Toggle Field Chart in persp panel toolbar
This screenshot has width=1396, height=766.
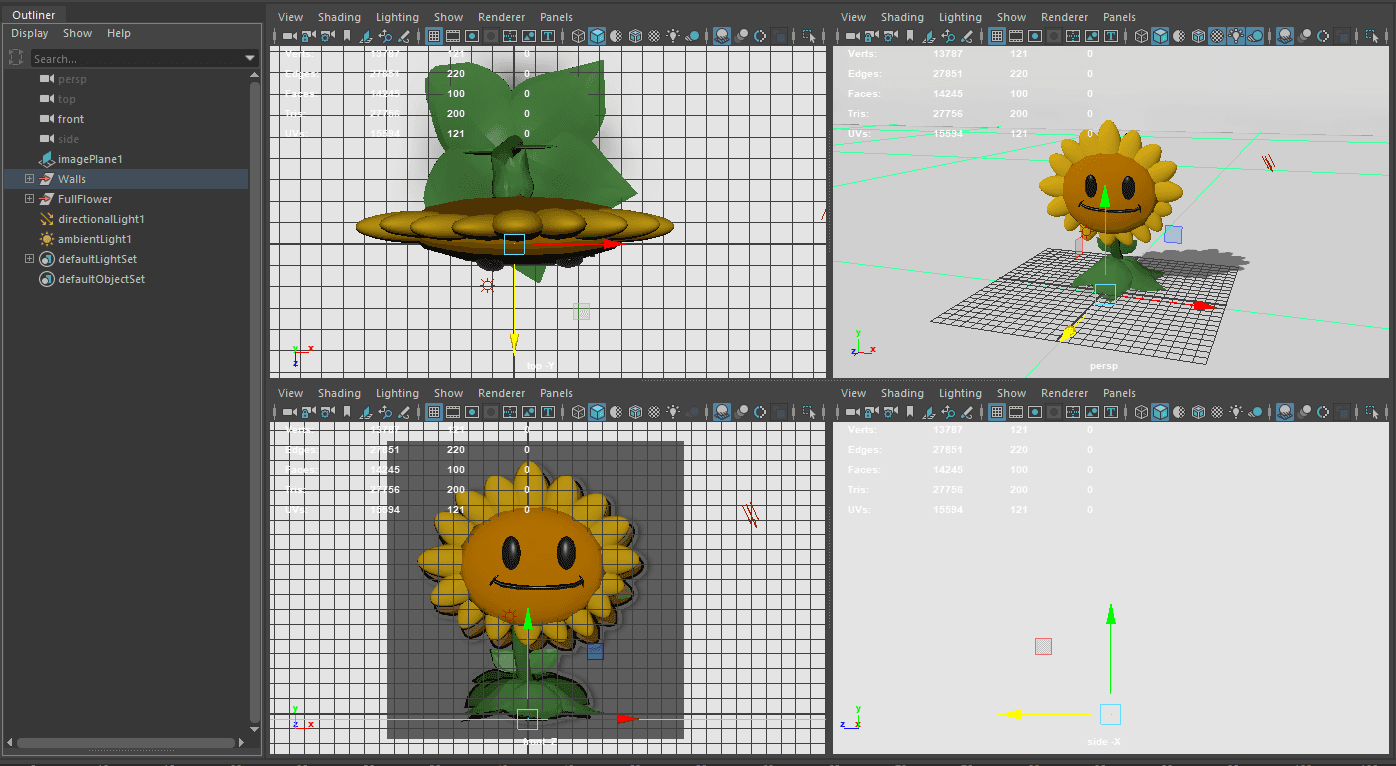tap(1073, 36)
